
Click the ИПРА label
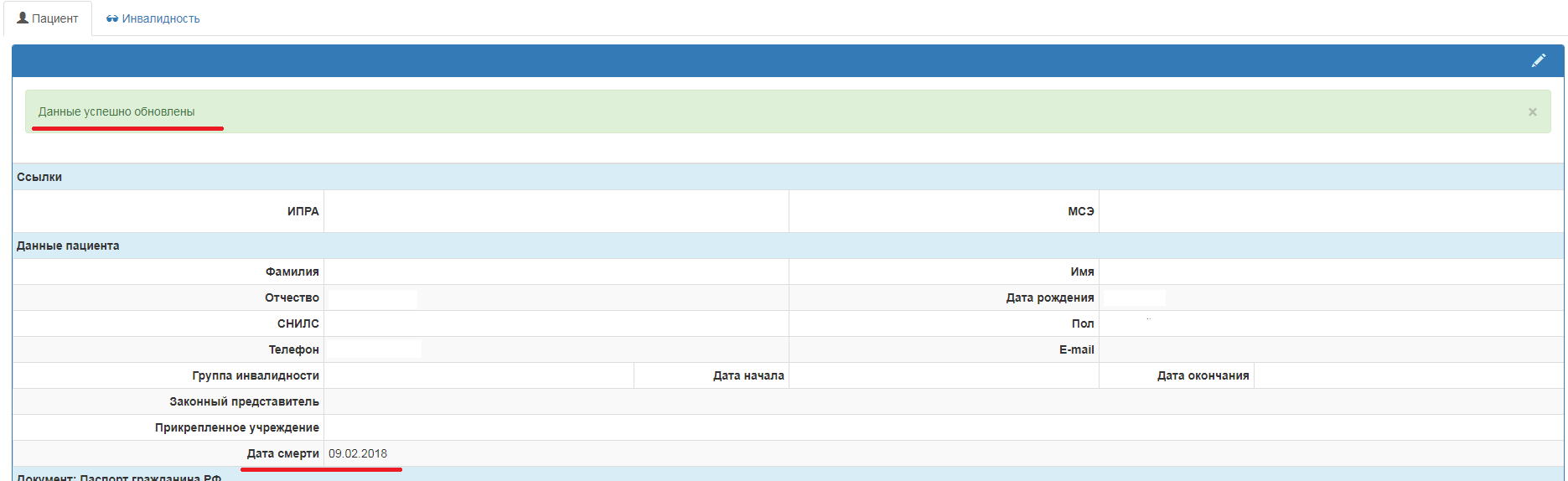tap(303, 211)
